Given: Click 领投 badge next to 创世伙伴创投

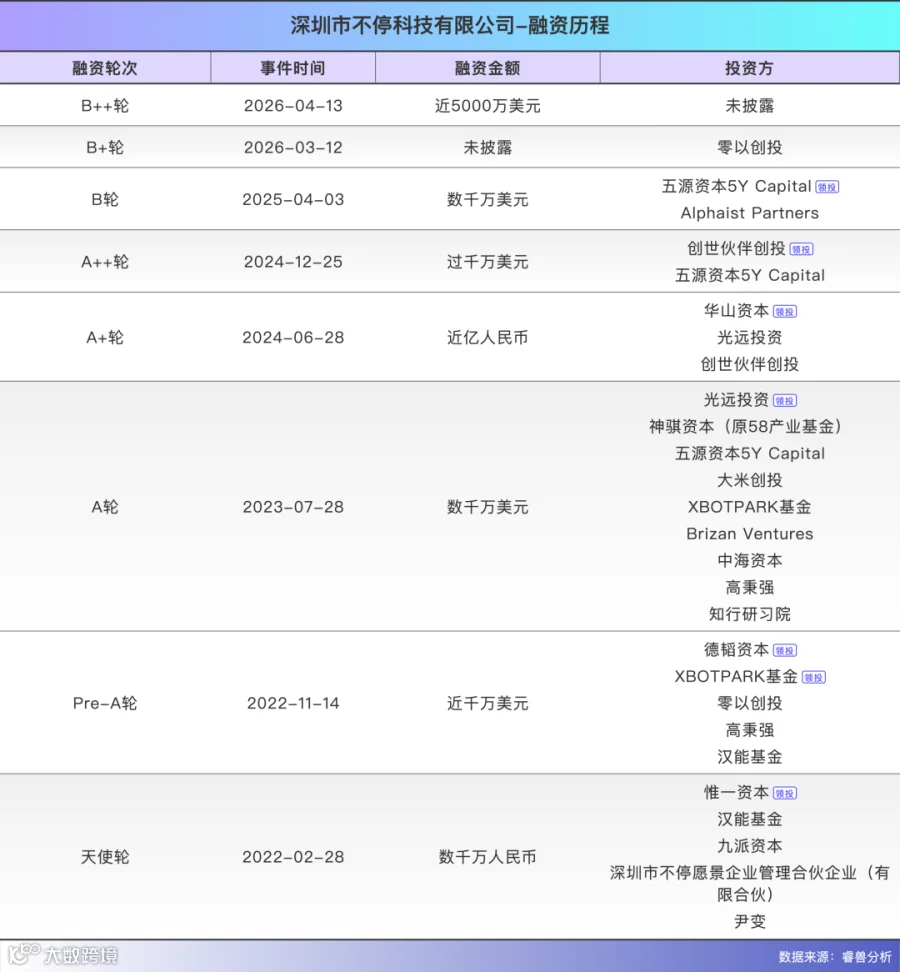Looking at the screenshot, I should point(801,249).
